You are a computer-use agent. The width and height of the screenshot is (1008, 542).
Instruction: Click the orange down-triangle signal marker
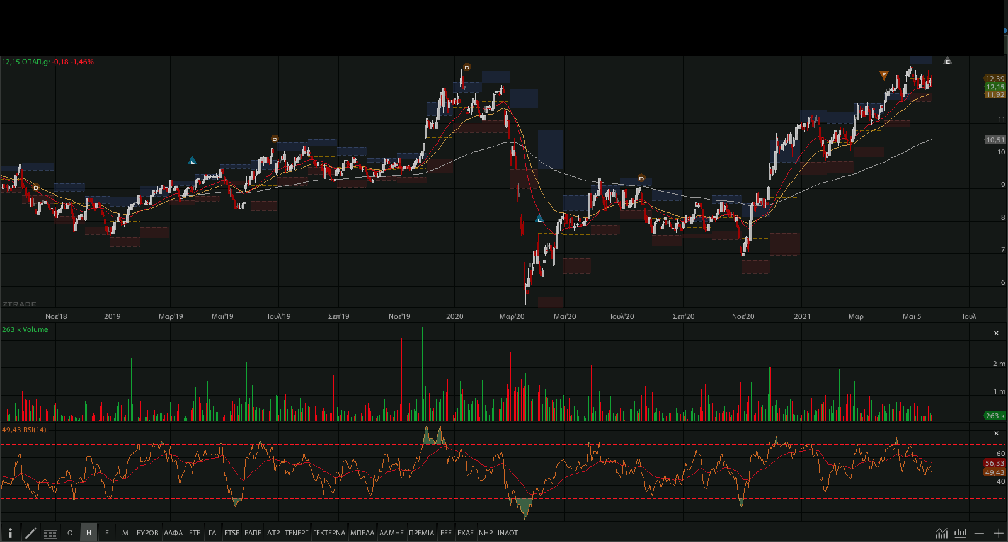click(883, 75)
